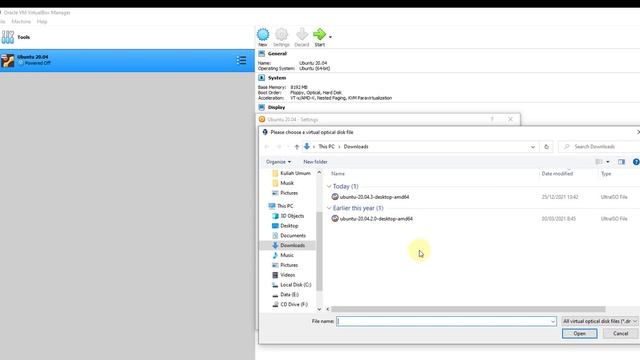Select Data (E:) drive in sidebar
The width and height of the screenshot is (640, 360).
[x=285, y=295]
